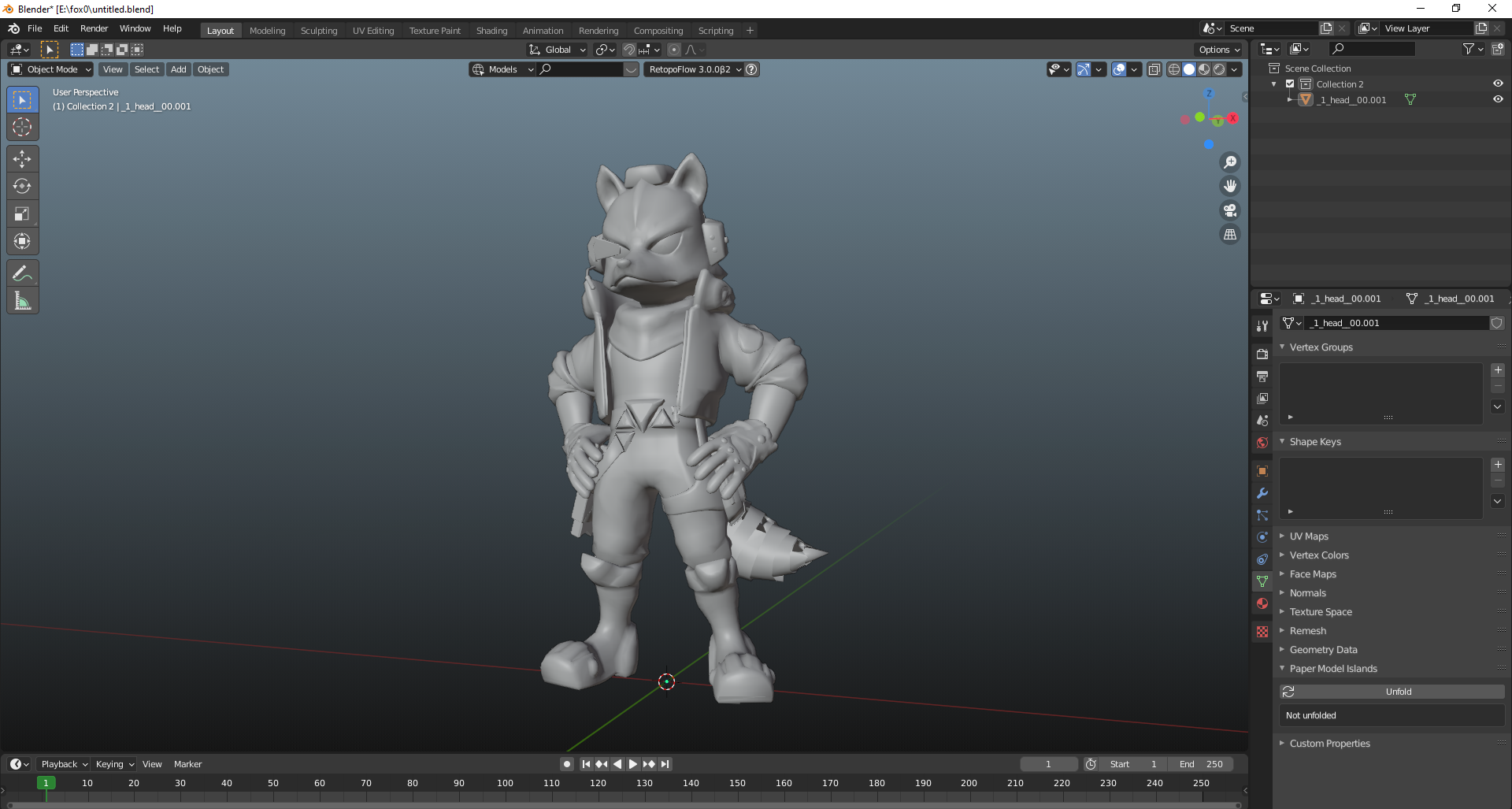Collapse Vertex Groups panel
The image size is (1512, 809).
(1321, 347)
